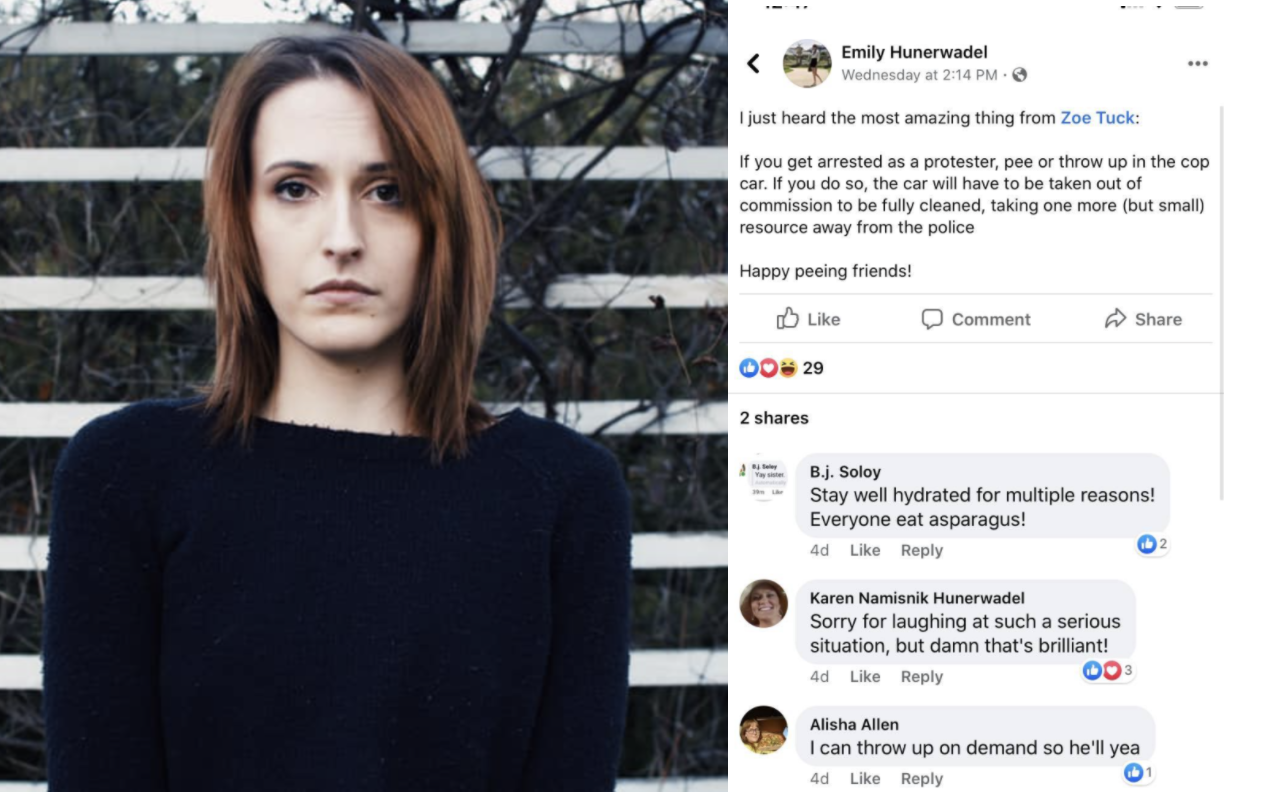
Task: Like Karen Namisnik Hunerwadel's comment
Action: tap(865, 677)
